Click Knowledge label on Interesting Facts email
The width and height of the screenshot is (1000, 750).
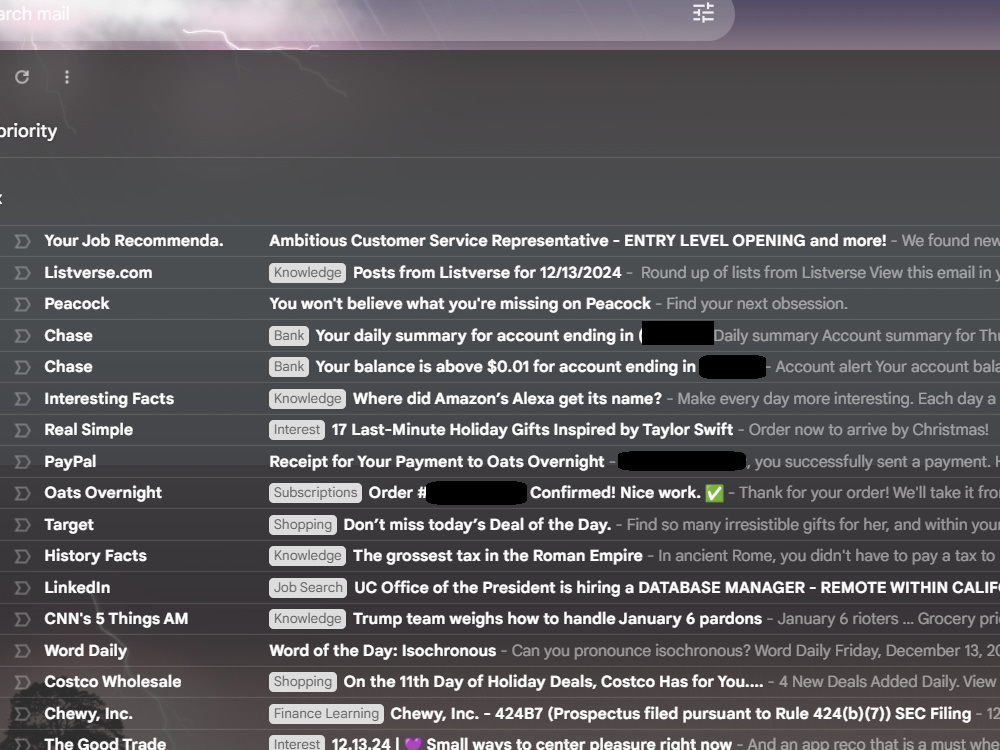coord(307,399)
